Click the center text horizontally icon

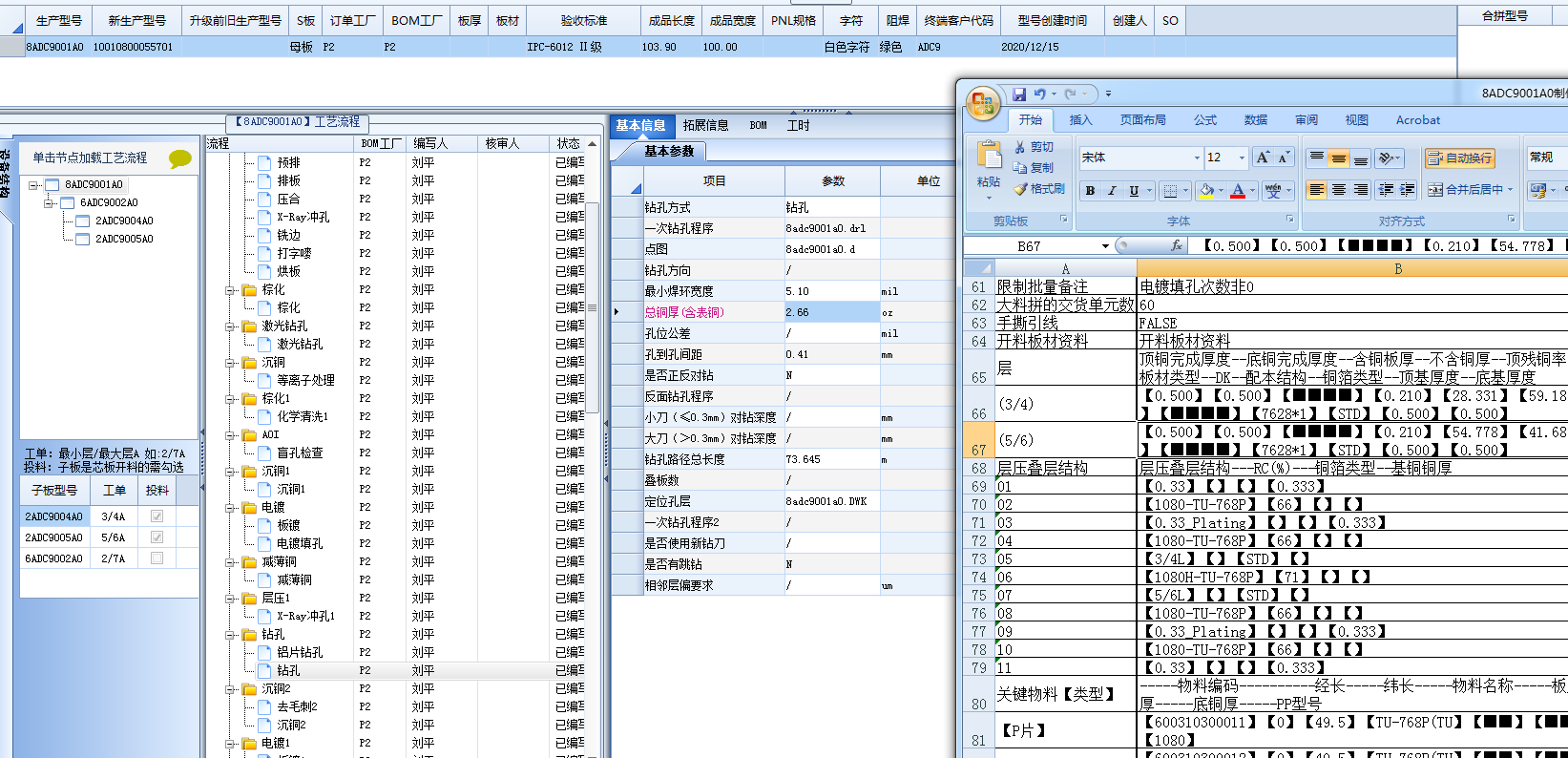click(1338, 190)
